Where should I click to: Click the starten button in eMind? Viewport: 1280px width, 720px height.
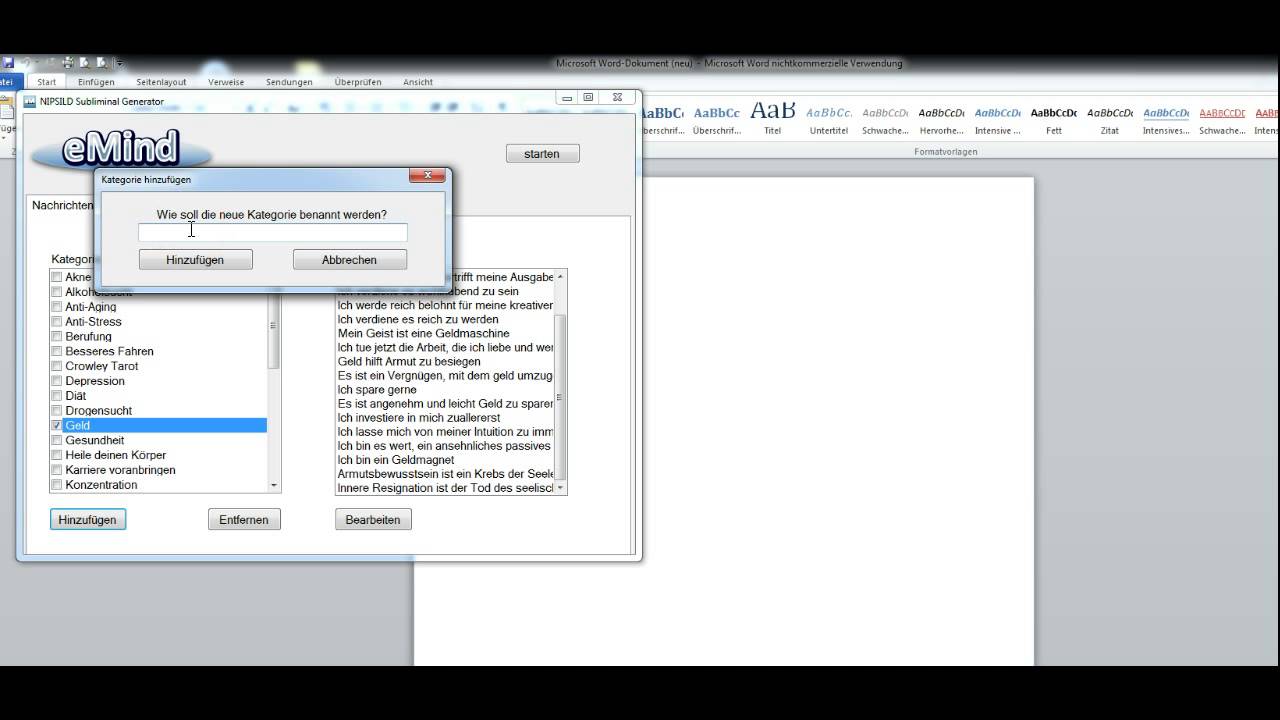542,154
